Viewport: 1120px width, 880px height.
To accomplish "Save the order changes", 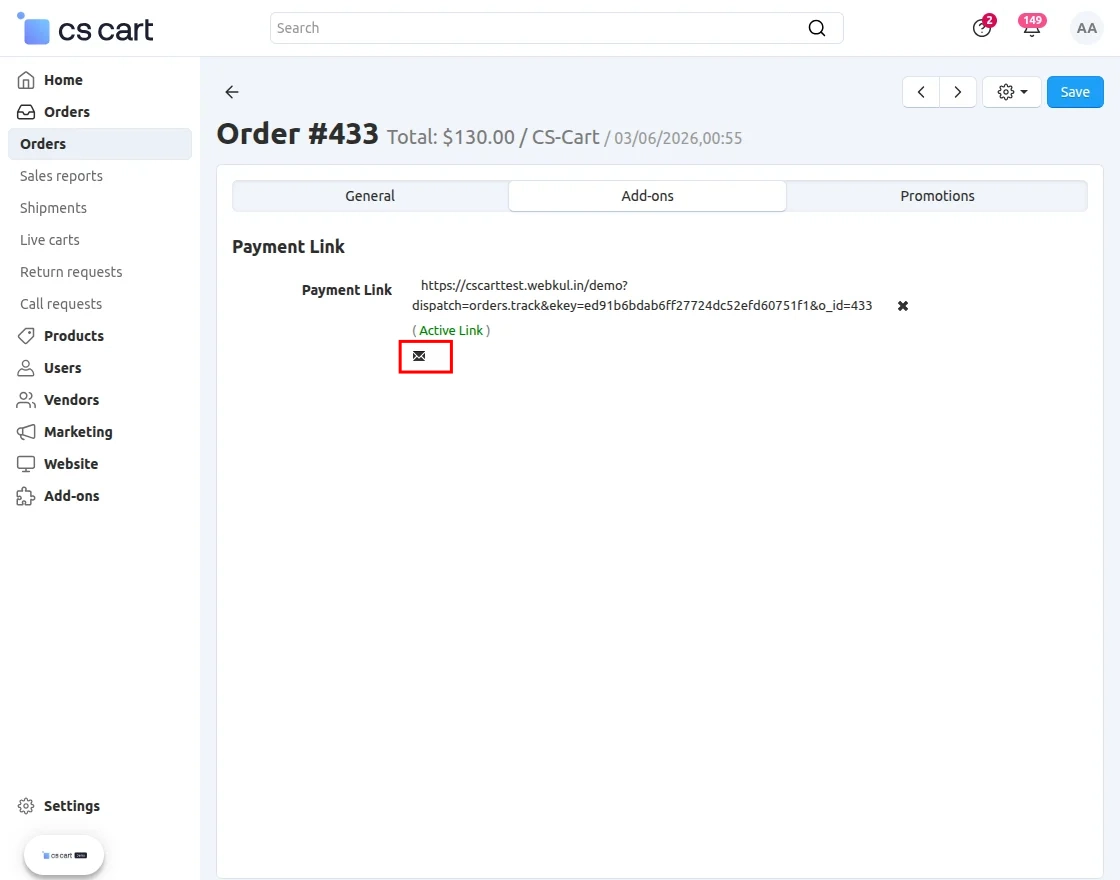I will tap(1075, 91).
